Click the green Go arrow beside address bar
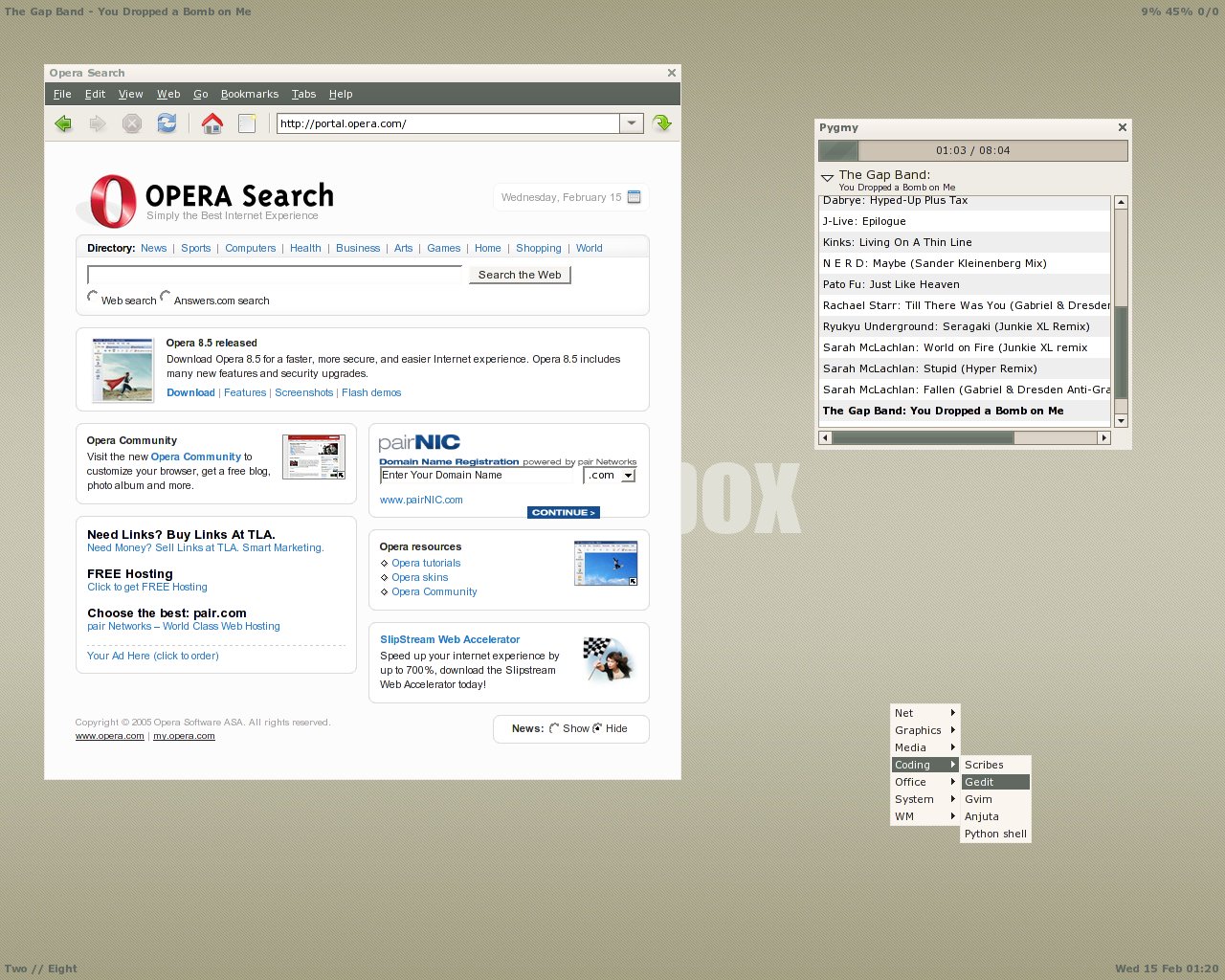This screenshot has height=980, width=1225. point(661,123)
